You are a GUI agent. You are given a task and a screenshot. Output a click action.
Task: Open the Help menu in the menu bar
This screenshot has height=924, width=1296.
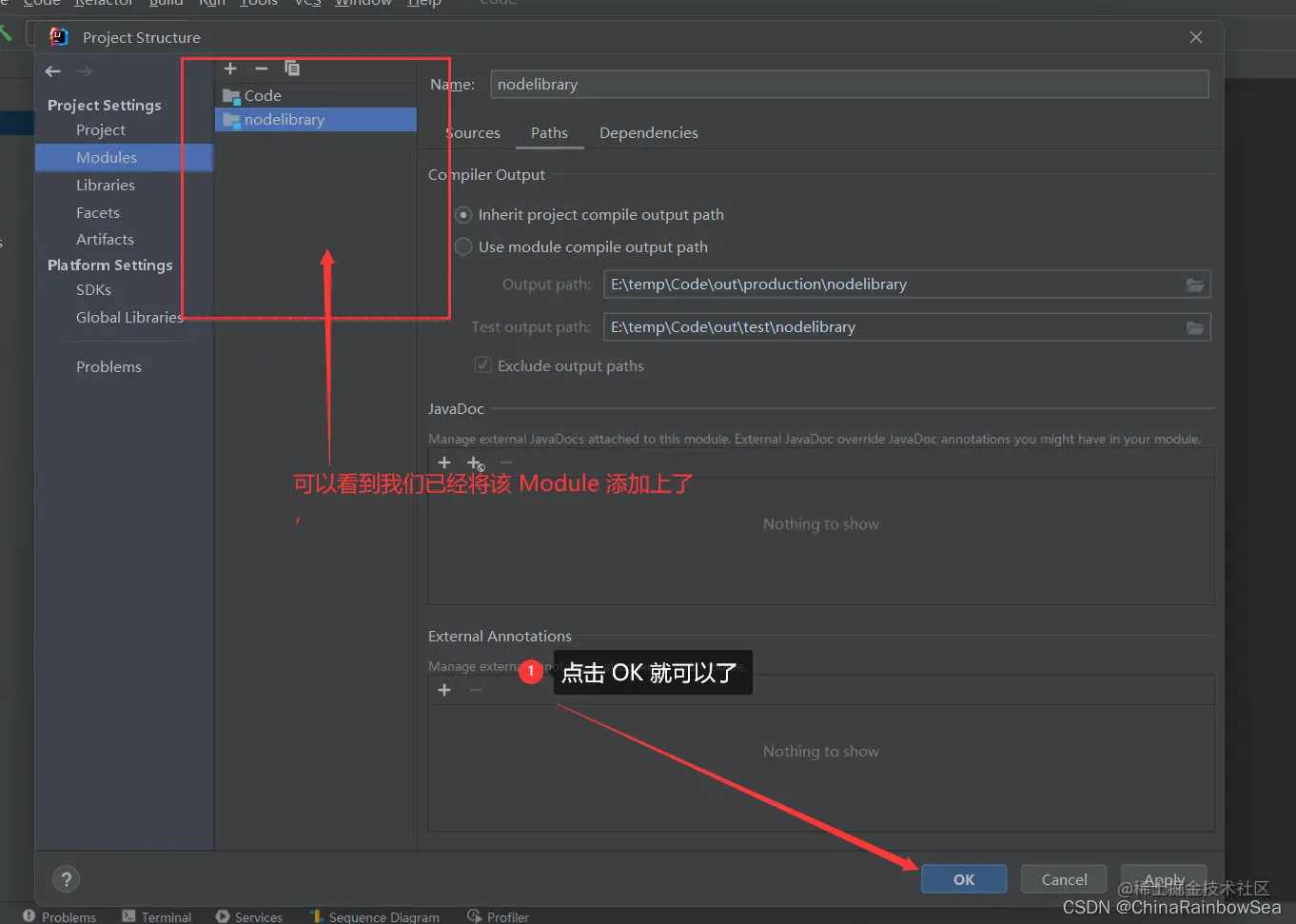point(424,3)
